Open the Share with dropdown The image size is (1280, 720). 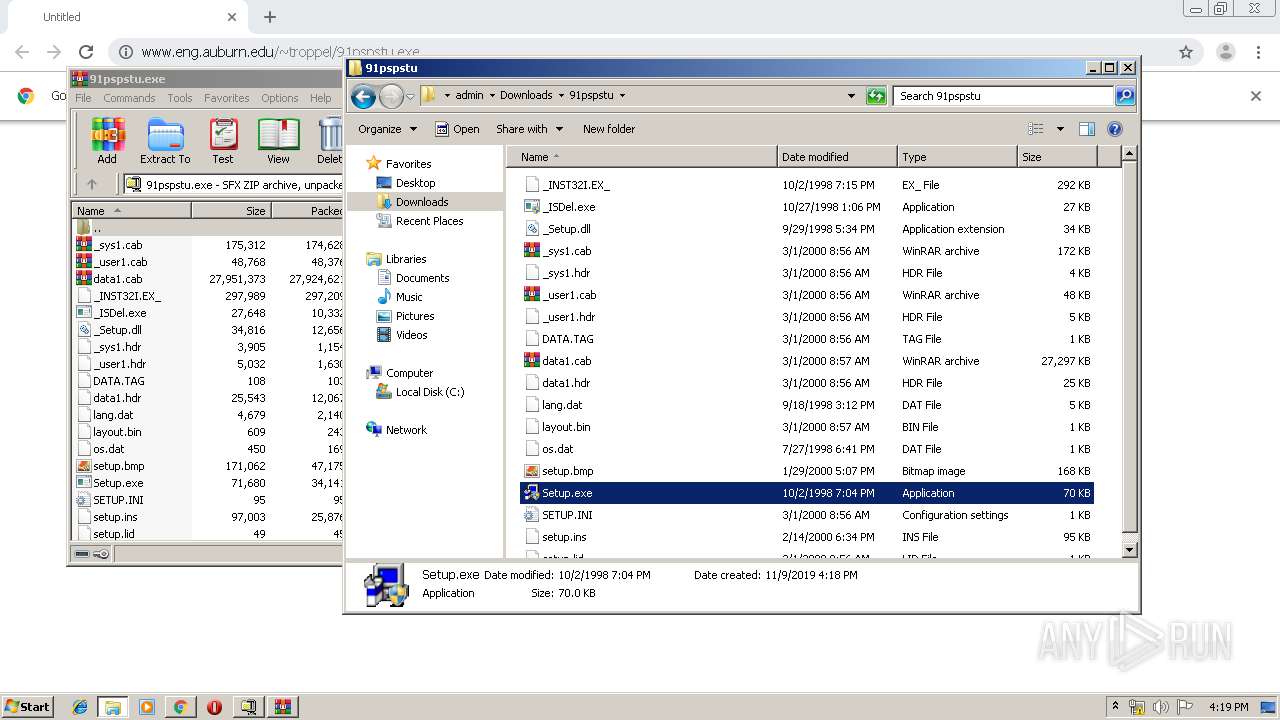(529, 129)
